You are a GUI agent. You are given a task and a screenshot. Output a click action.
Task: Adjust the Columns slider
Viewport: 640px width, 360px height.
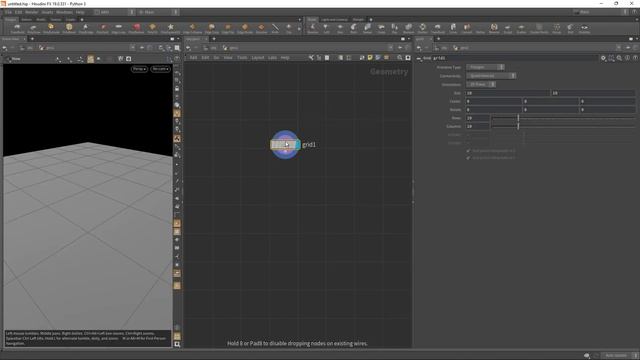[563, 127]
